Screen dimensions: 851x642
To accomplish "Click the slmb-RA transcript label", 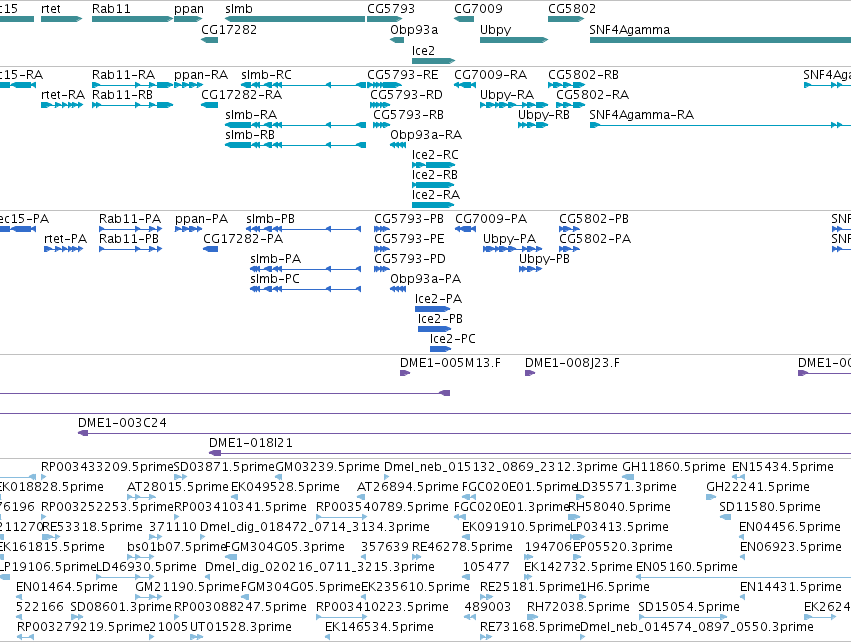I will [251, 115].
